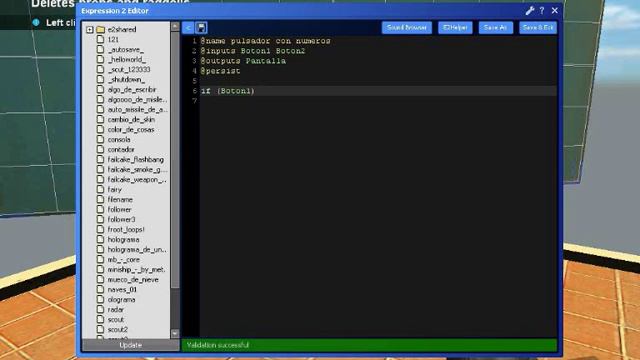Expand the e2shared folder with plus box
The height and width of the screenshot is (360, 640).
[x=90, y=29]
